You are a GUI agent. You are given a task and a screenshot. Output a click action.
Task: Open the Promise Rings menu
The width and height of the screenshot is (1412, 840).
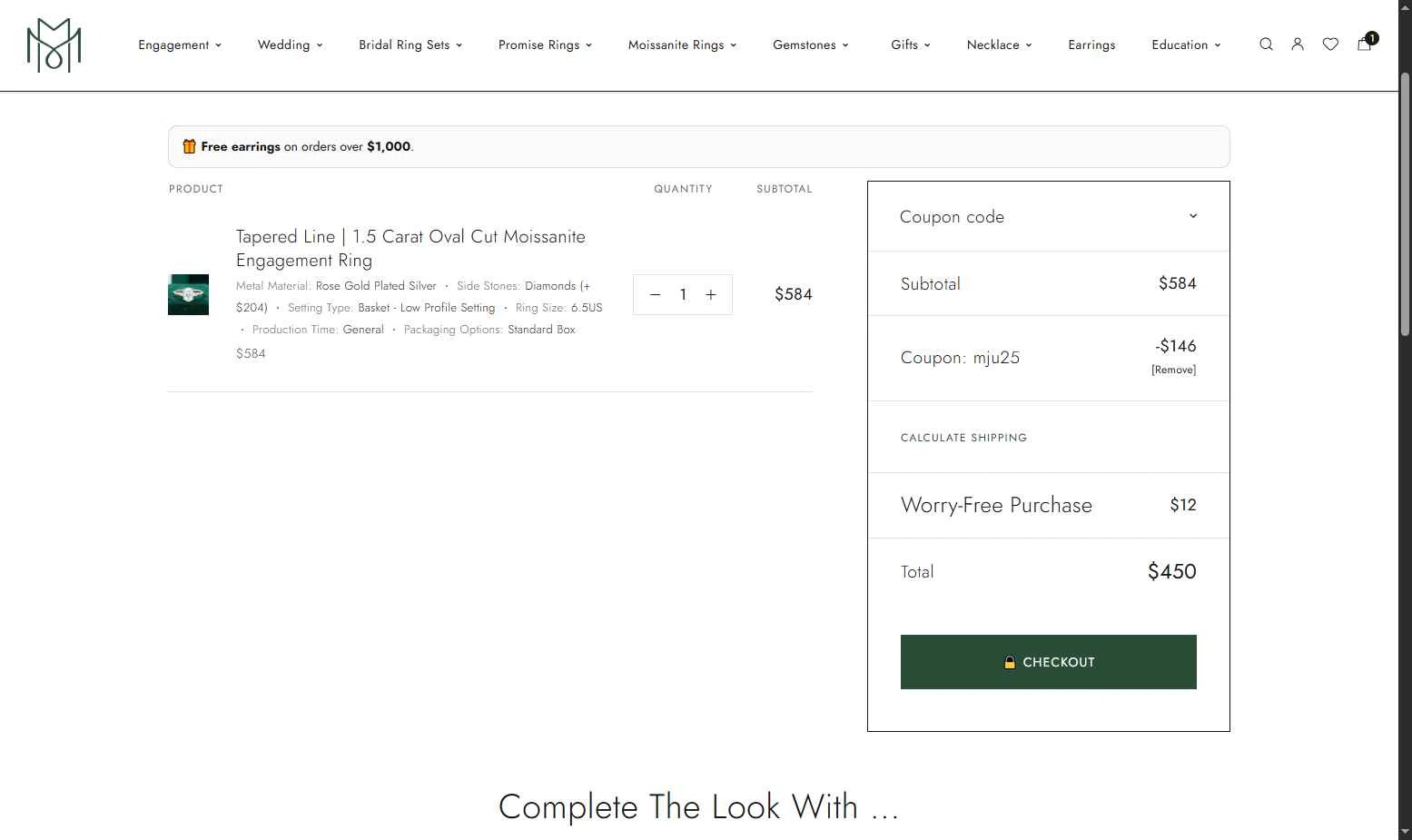[x=545, y=44]
